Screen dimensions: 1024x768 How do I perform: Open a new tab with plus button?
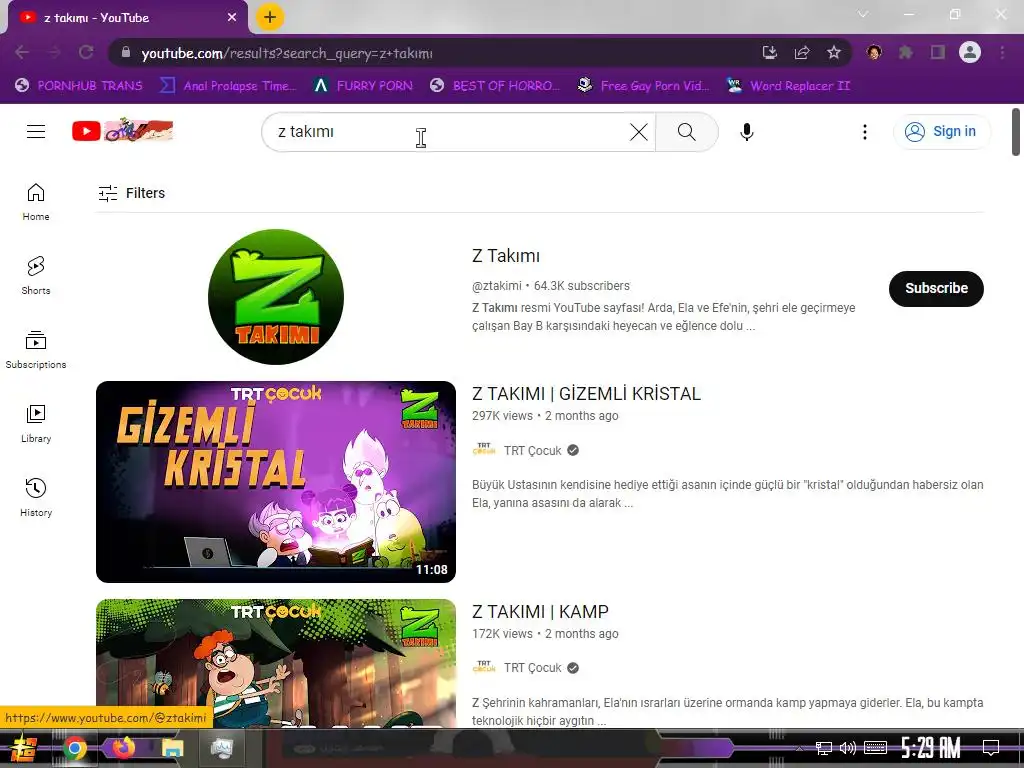tap(270, 17)
